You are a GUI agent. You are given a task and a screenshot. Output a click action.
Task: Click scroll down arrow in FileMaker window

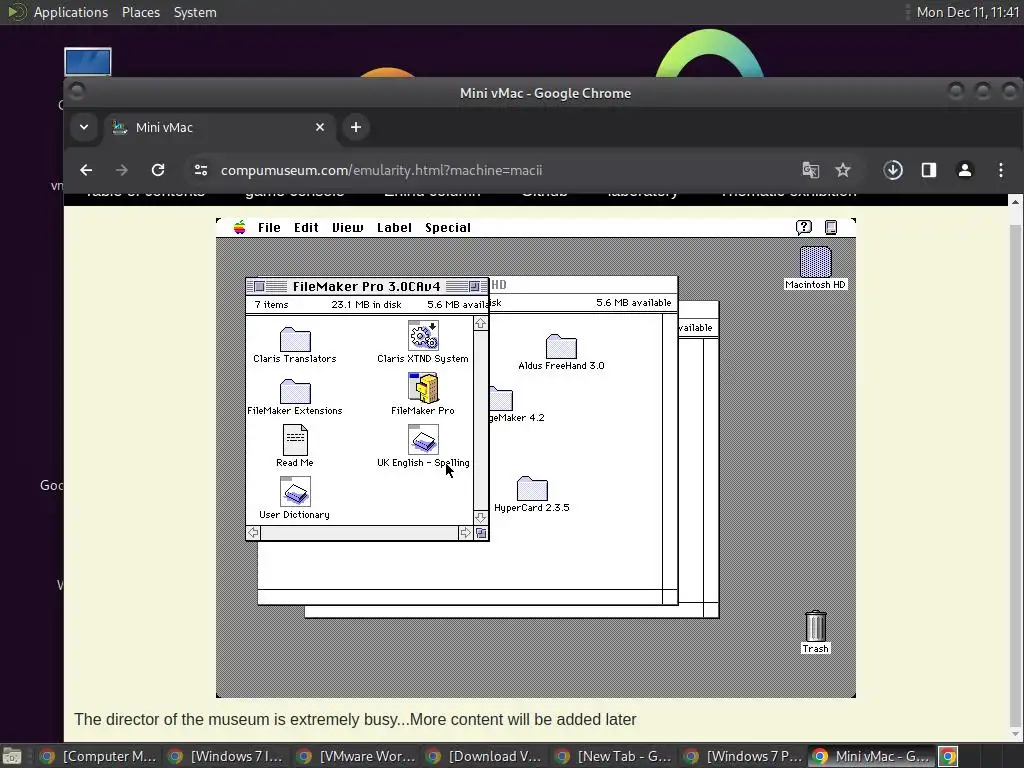481,518
